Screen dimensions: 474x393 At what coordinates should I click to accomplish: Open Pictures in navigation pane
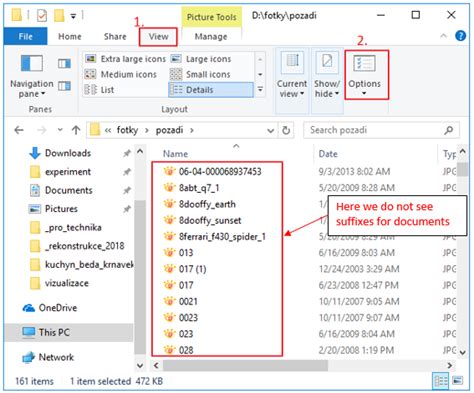(x=61, y=209)
